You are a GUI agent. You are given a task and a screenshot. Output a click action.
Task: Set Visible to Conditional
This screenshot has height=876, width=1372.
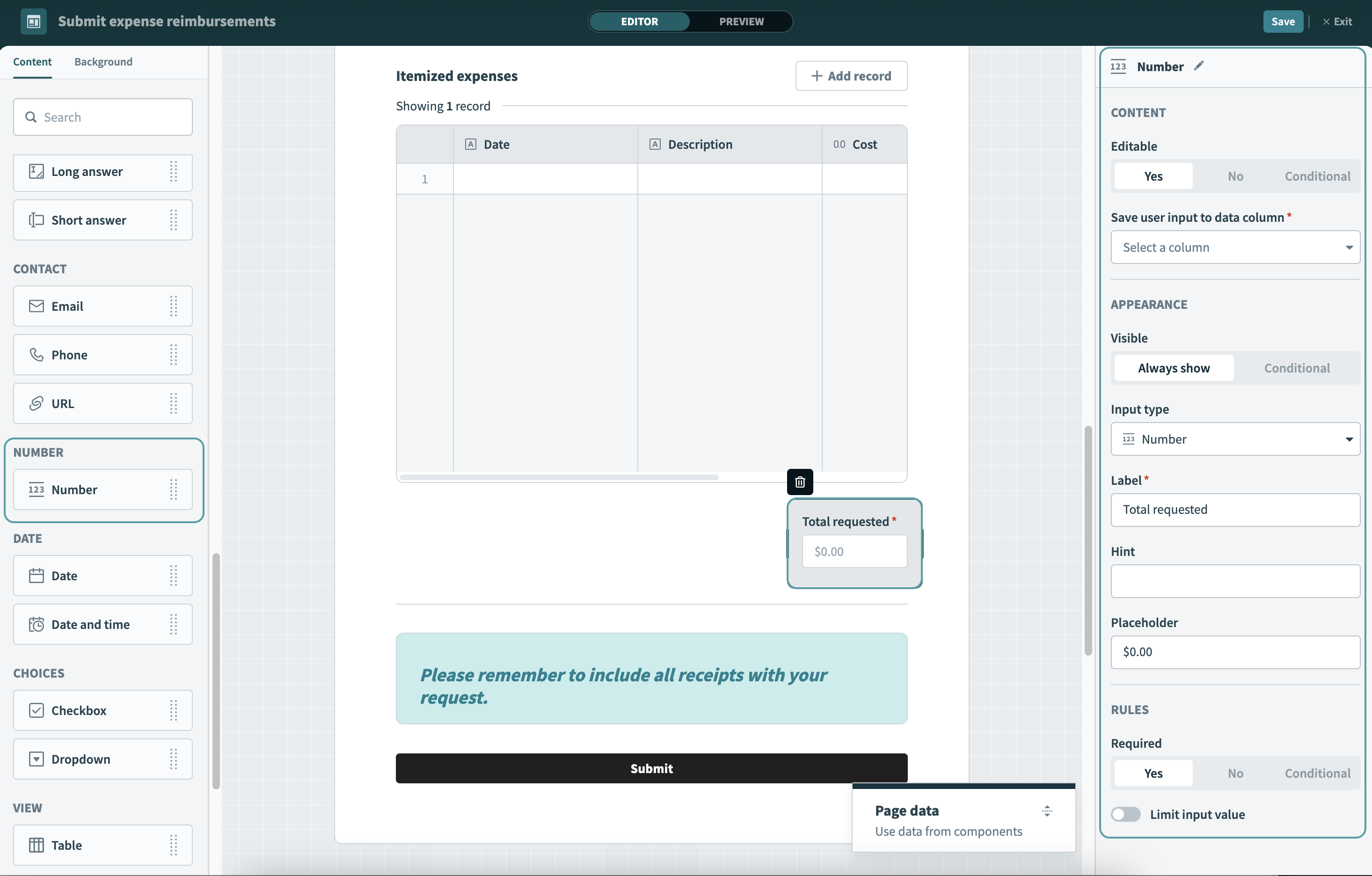pyautogui.click(x=1297, y=368)
